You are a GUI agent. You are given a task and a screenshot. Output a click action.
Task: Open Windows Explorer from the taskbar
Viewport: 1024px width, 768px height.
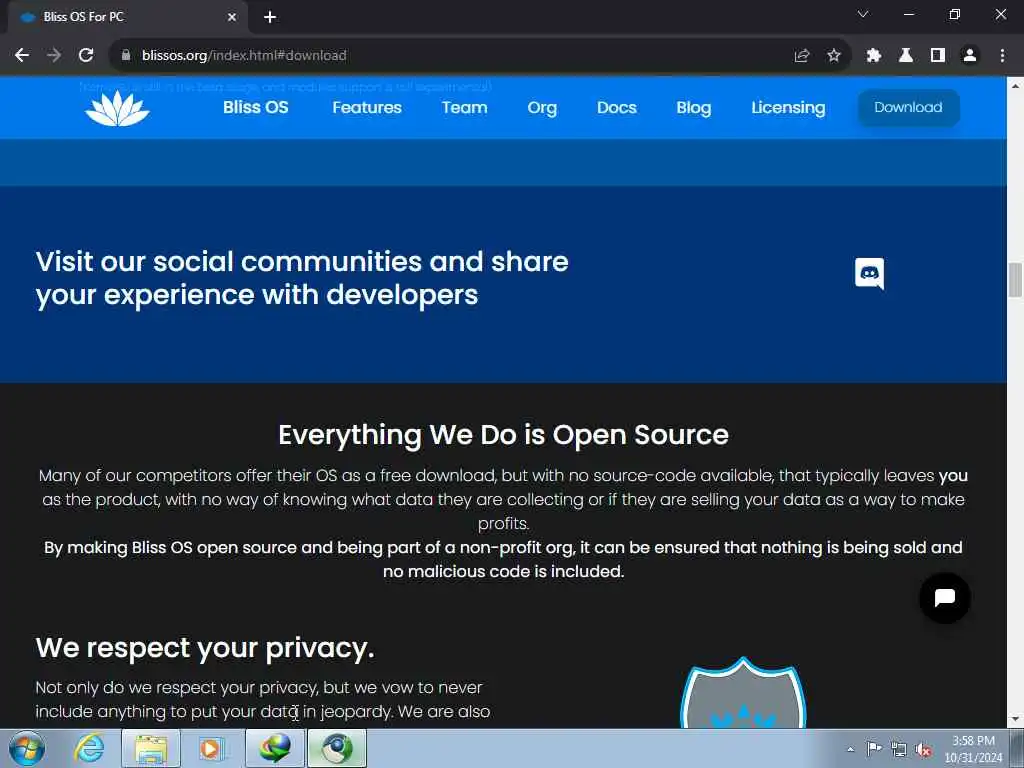[151, 748]
